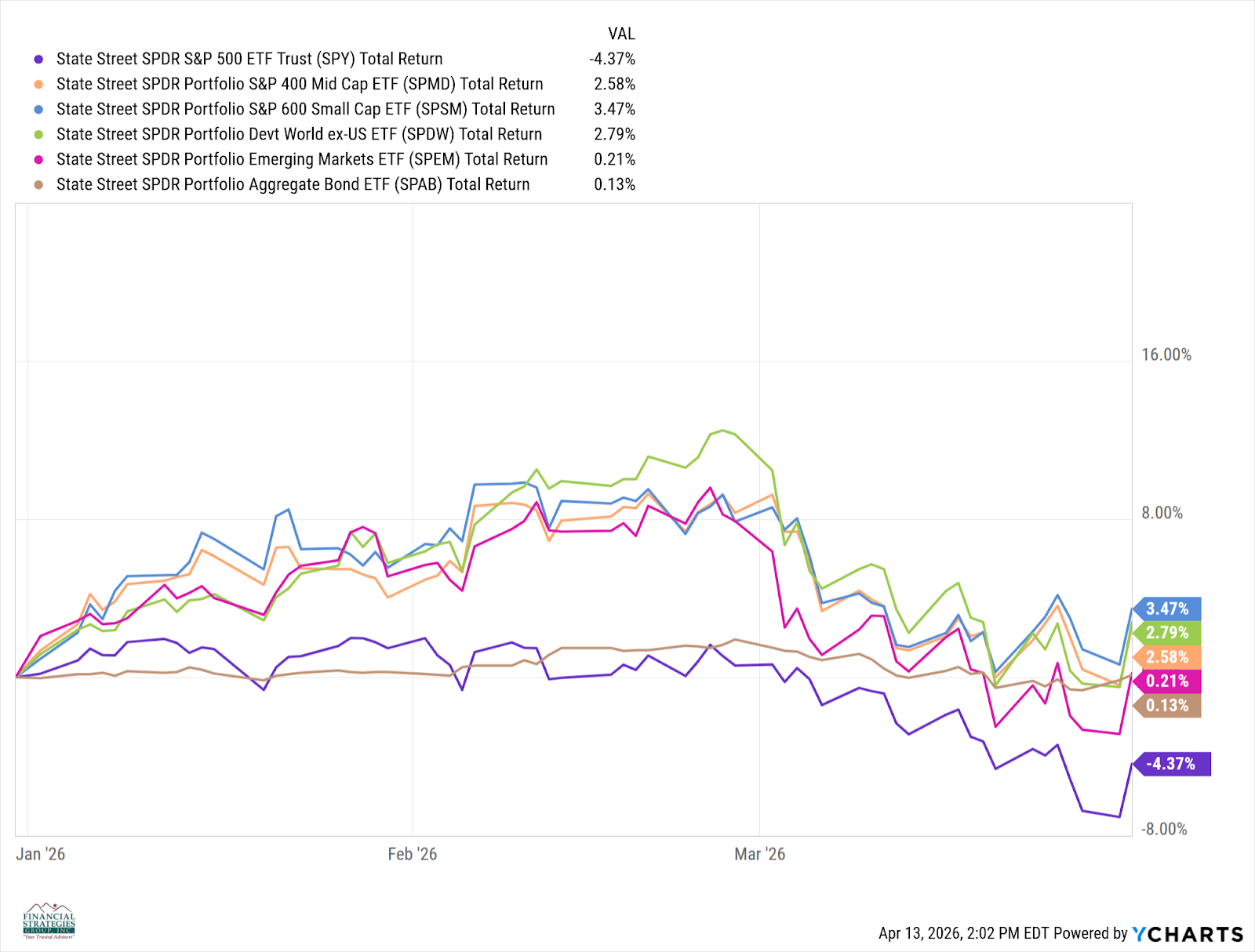
Task: Click the brown SPAB legend dot
Action: click(x=38, y=184)
